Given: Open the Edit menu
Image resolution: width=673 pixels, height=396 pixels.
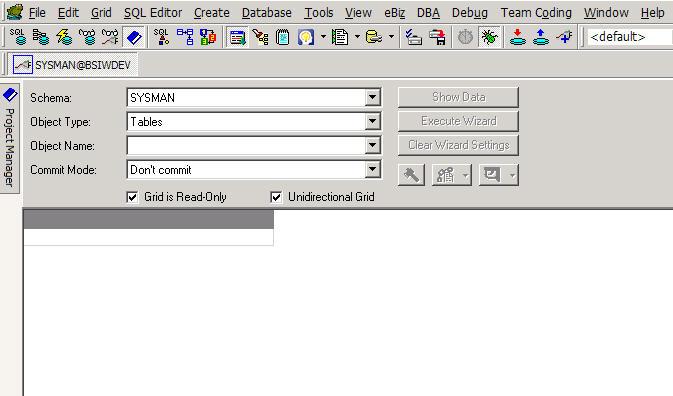Looking at the screenshot, I should click(x=68, y=13).
